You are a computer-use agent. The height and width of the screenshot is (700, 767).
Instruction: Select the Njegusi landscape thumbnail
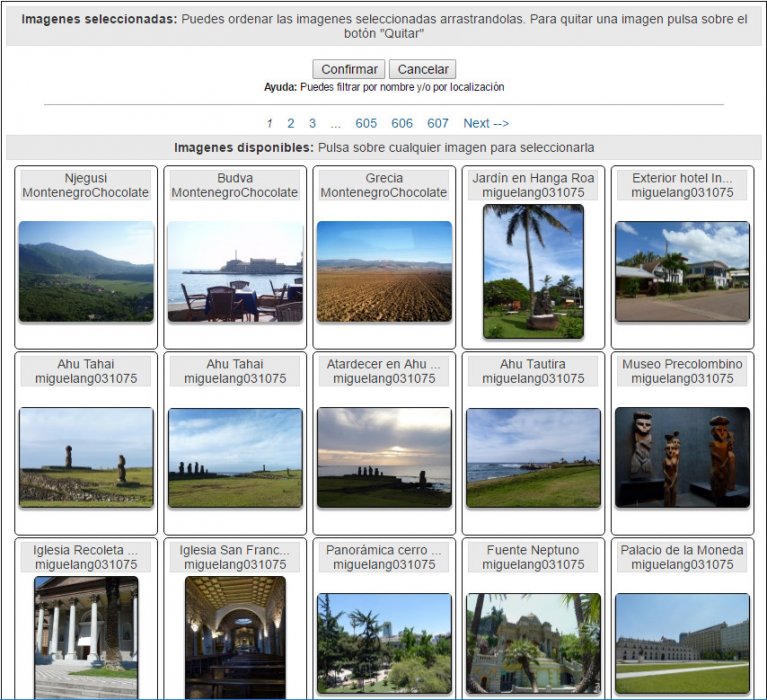tap(86, 271)
